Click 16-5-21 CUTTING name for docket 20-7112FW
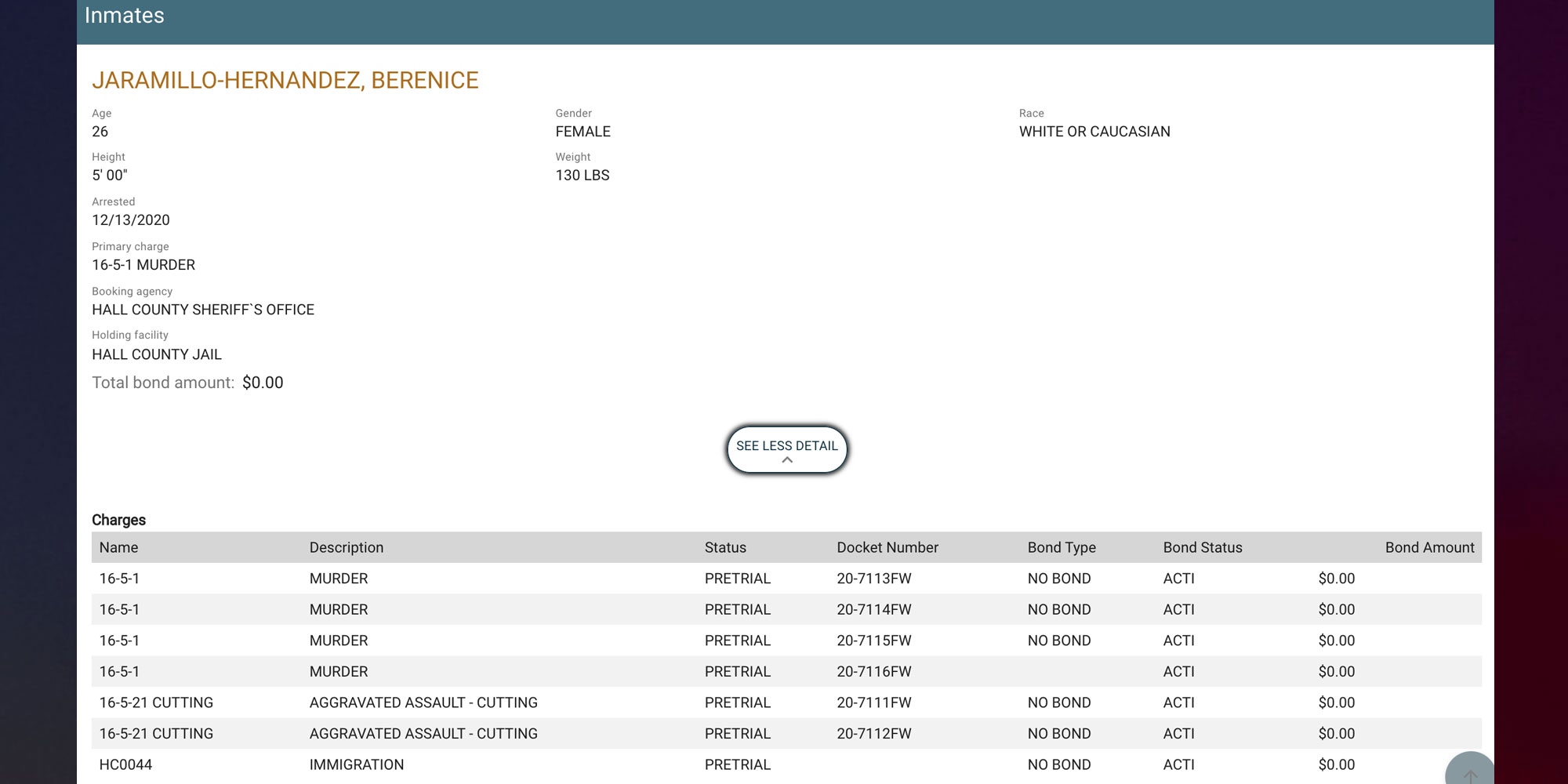Screen dimensions: 1568x784 156,734
